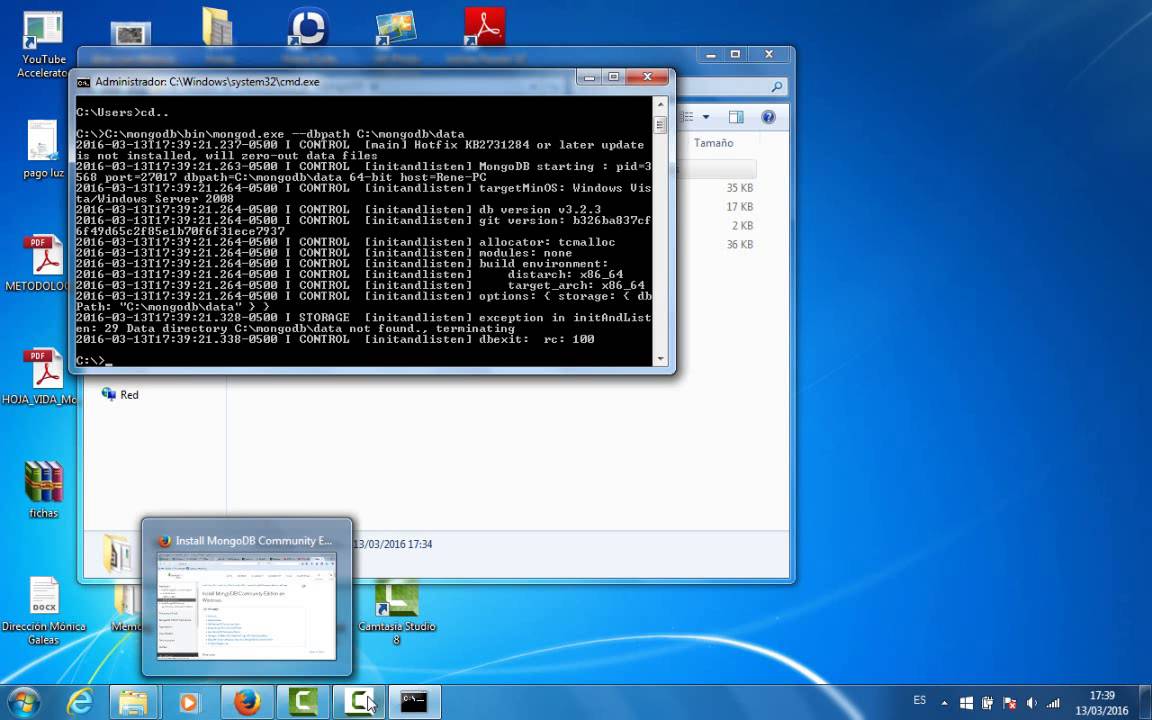Open the YouTube Accelerator desktop shortcut

pos(42,46)
